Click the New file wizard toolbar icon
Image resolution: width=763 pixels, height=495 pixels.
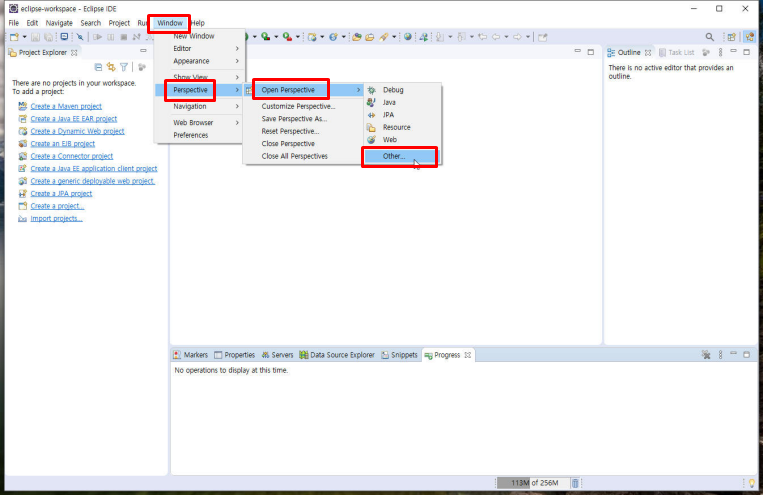point(14,37)
